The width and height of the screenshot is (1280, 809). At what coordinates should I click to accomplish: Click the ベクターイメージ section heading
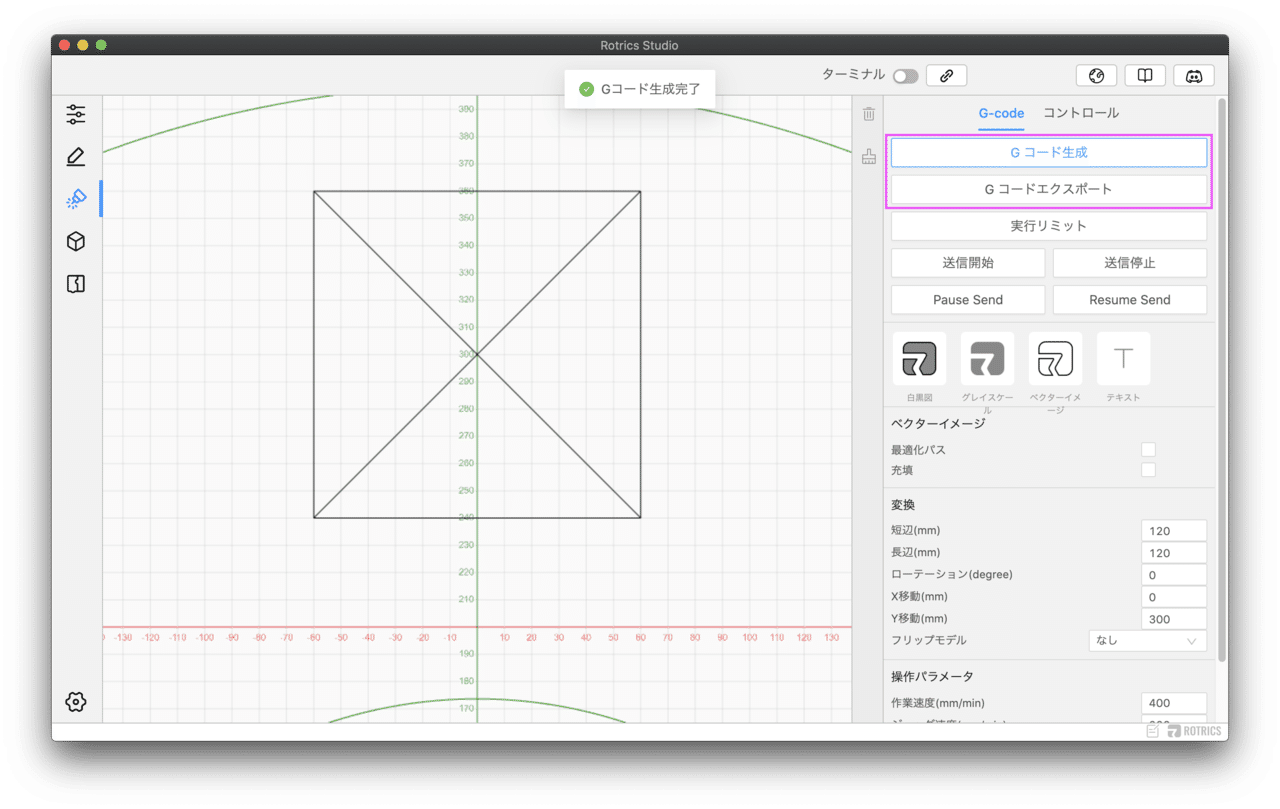(938, 423)
